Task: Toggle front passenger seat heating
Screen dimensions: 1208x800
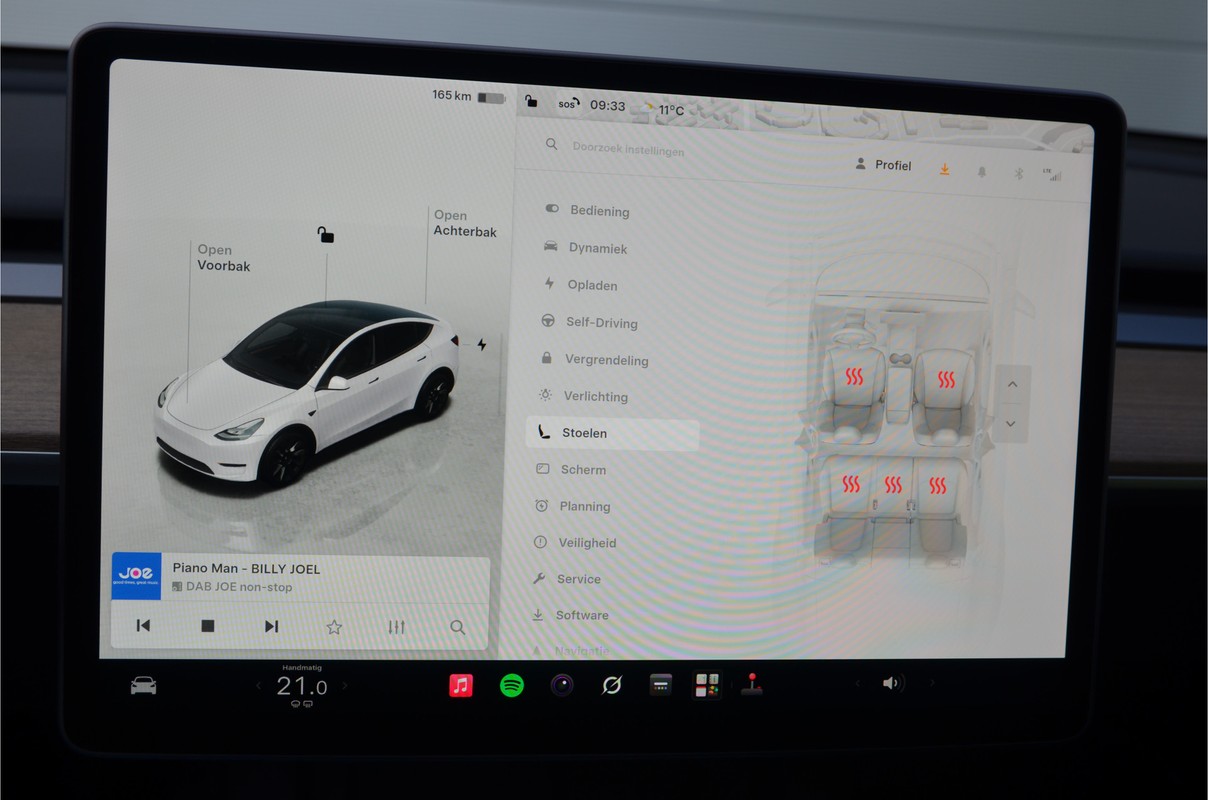Action: (x=945, y=379)
